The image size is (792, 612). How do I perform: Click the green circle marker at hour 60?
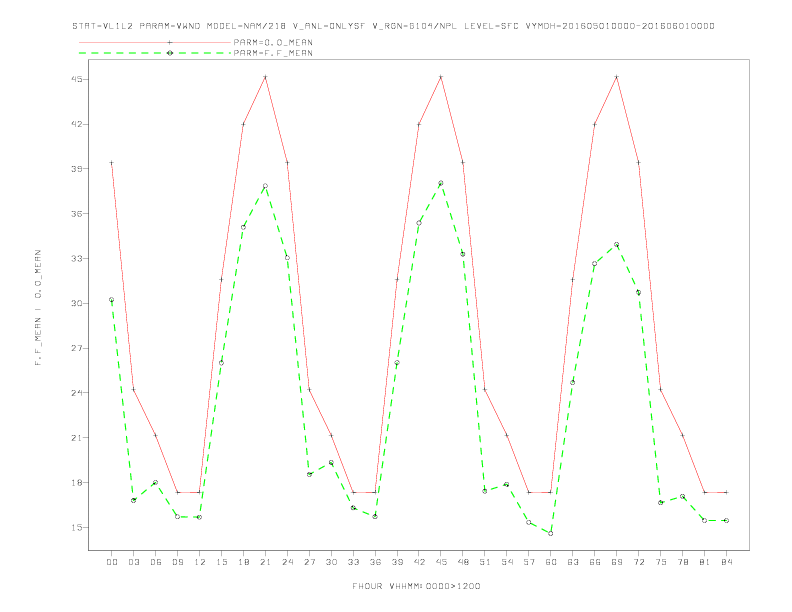[551, 533]
